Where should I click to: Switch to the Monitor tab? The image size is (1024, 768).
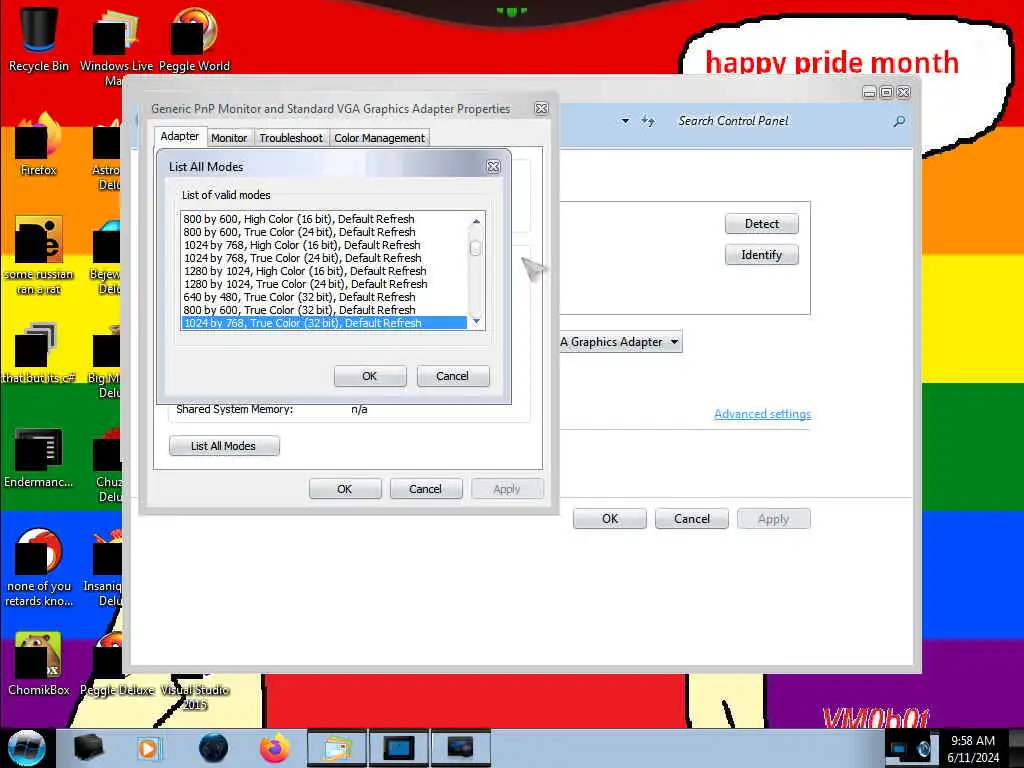click(229, 138)
